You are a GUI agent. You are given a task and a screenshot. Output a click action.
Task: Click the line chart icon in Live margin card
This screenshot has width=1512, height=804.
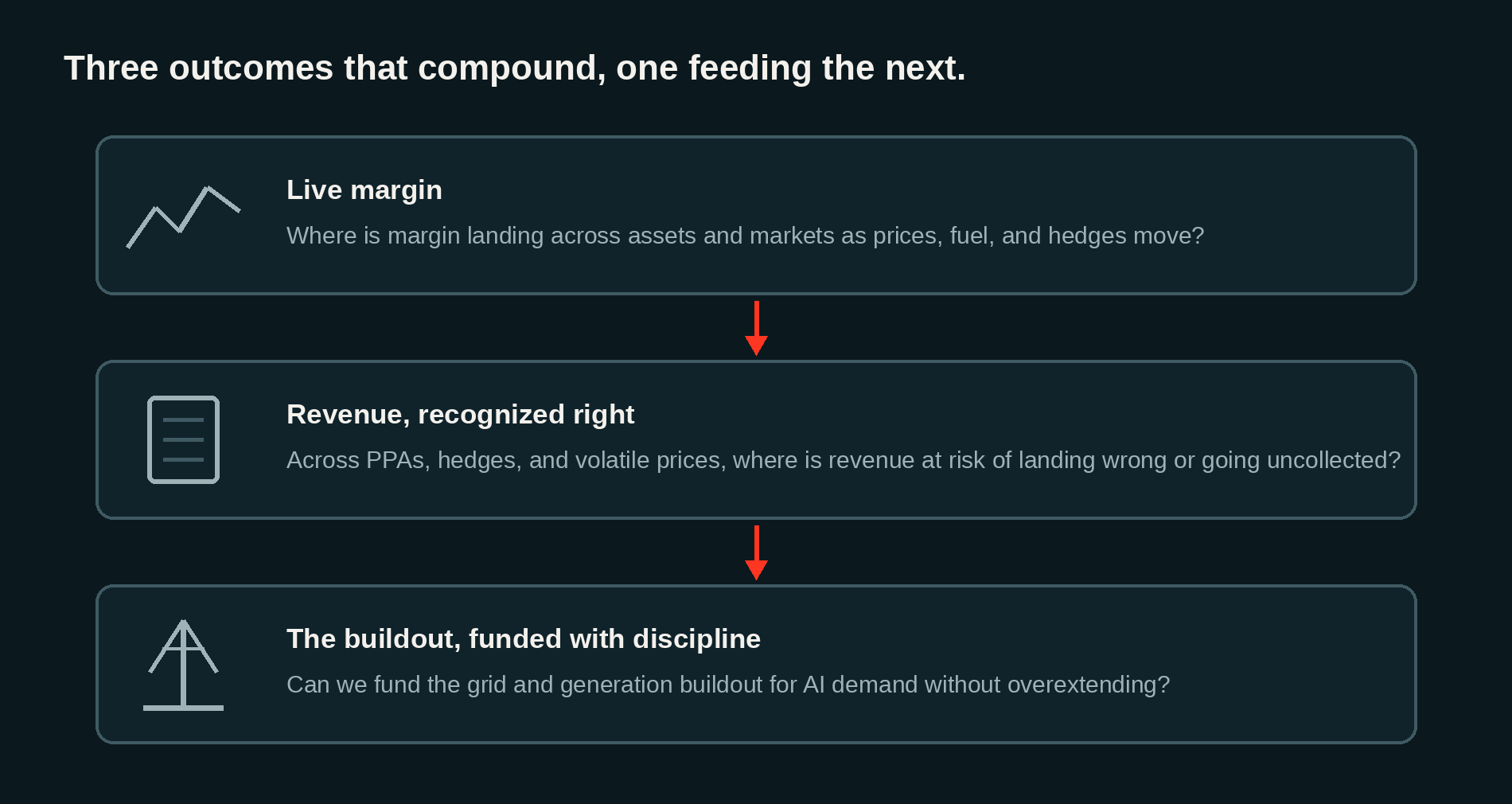(183, 217)
